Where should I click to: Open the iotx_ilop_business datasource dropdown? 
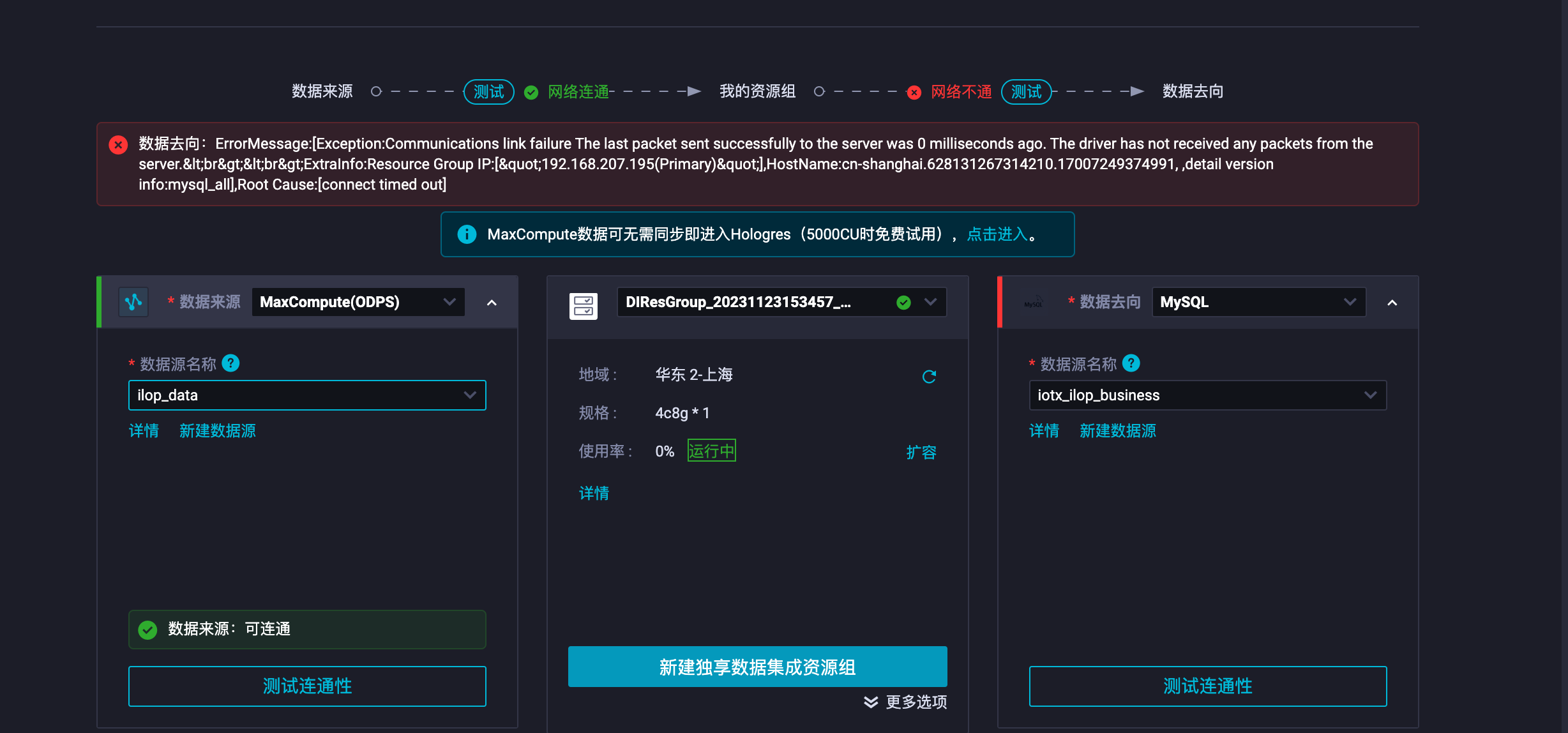pyautogui.click(x=1207, y=395)
